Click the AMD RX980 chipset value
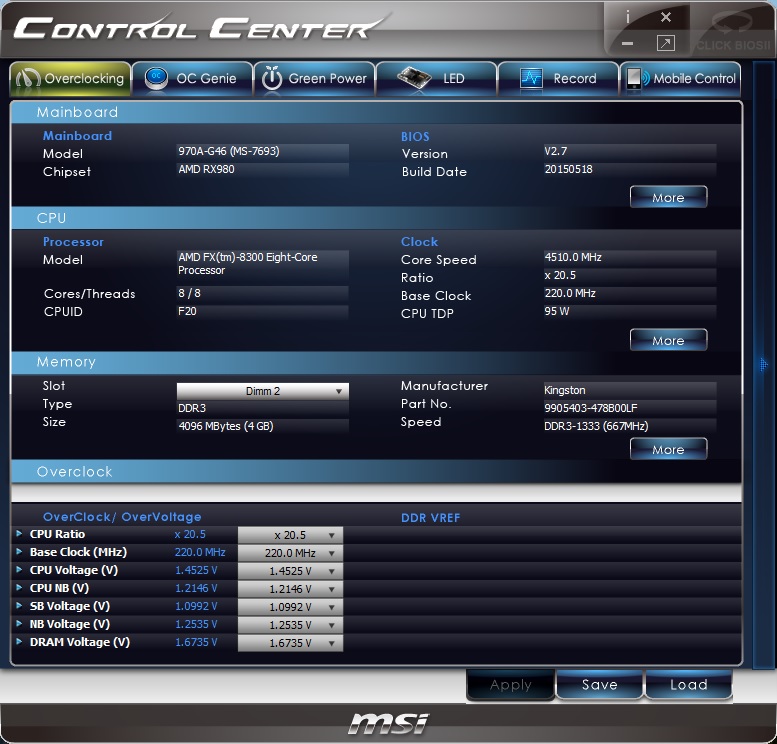The width and height of the screenshot is (777, 744). coord(263,169)
